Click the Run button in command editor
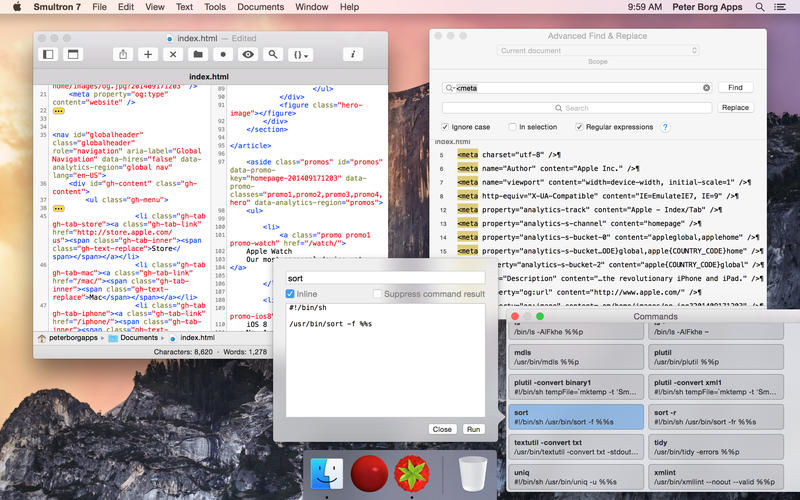800x500 pixels. pos(473,429)
